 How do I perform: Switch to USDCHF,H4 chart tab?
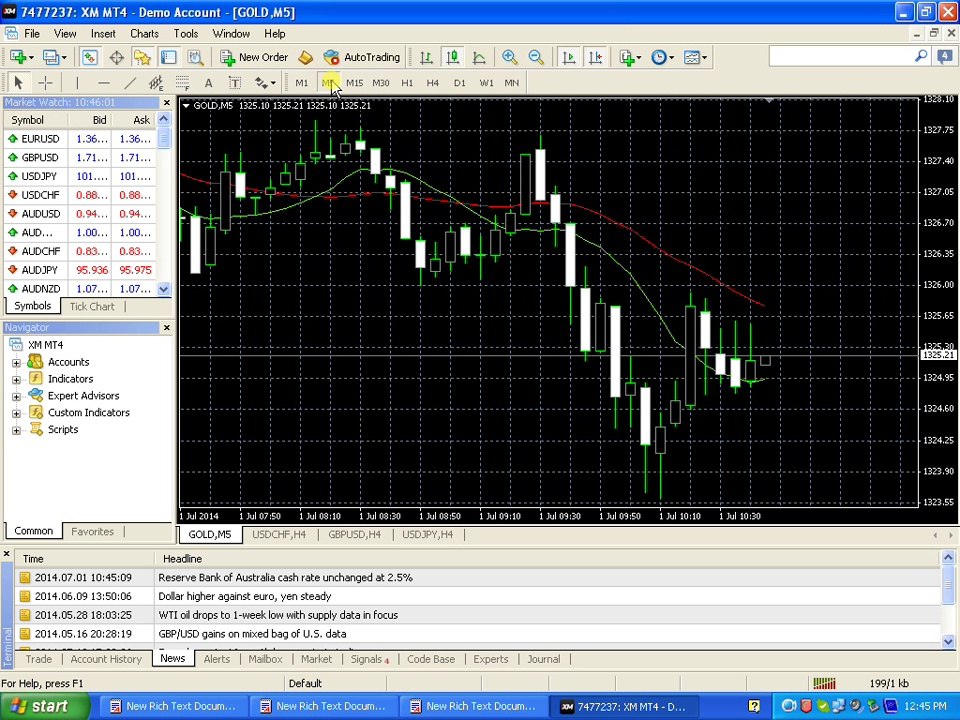[279, 534]
